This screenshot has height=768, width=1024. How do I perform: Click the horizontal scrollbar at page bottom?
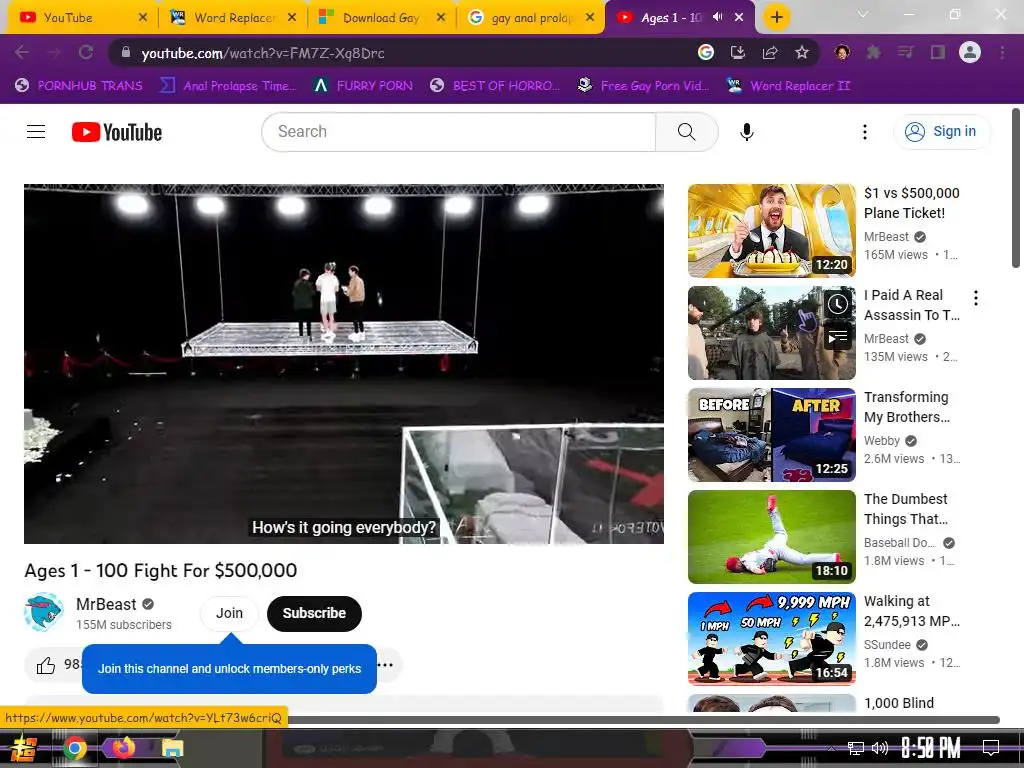[643, 720]
